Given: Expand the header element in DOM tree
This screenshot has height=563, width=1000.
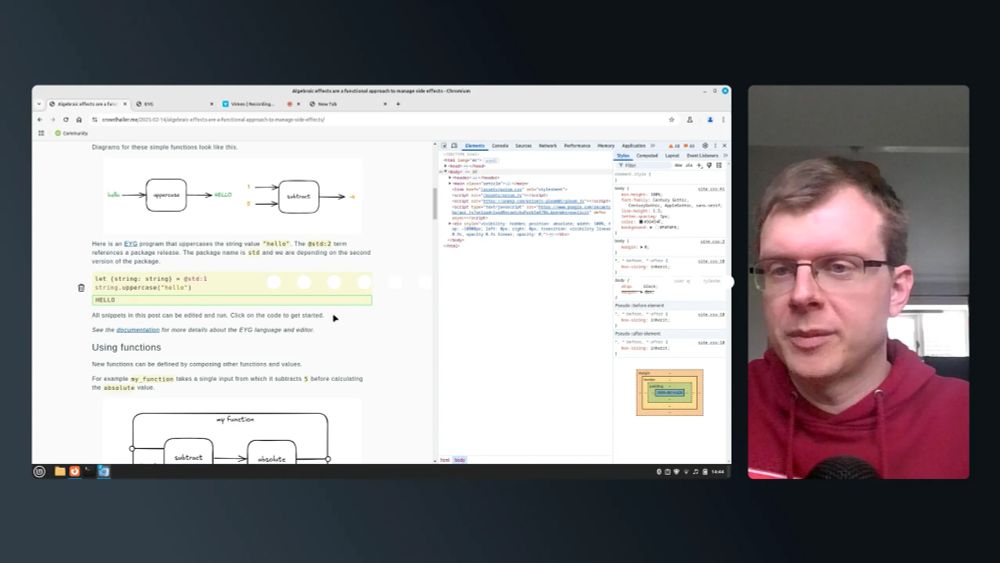Looking at the screenshot, I should click(x=450, y=178).
